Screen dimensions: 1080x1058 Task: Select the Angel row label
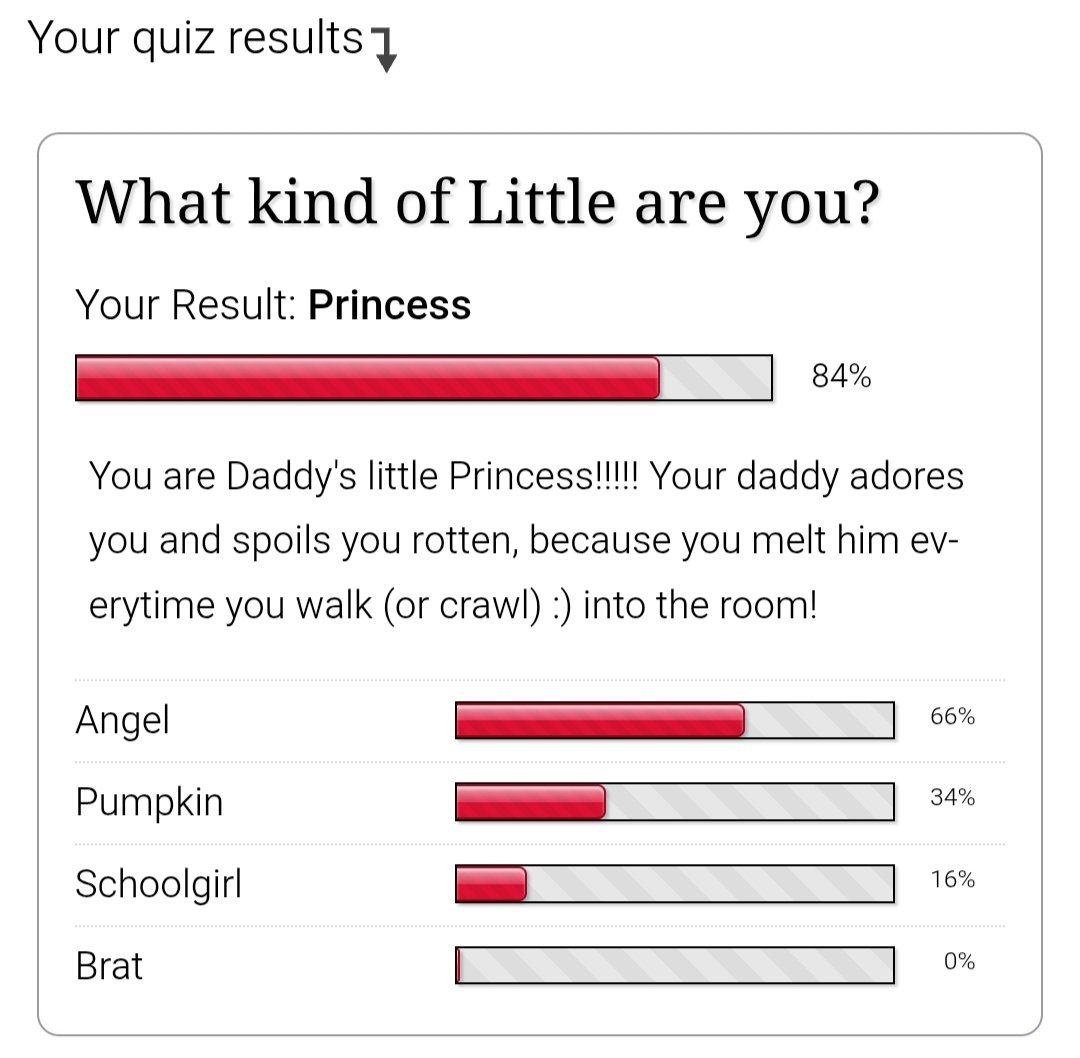pyautogui.click(x=123, y=721)
